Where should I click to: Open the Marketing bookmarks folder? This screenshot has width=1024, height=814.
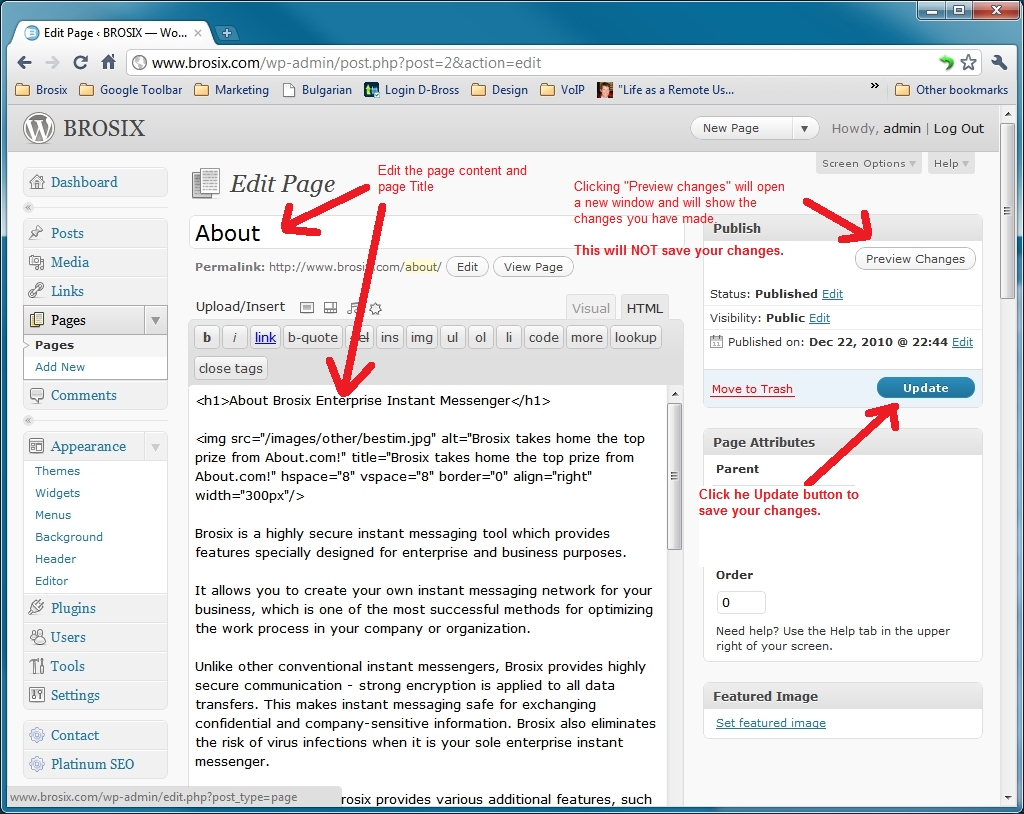[232, 90]
